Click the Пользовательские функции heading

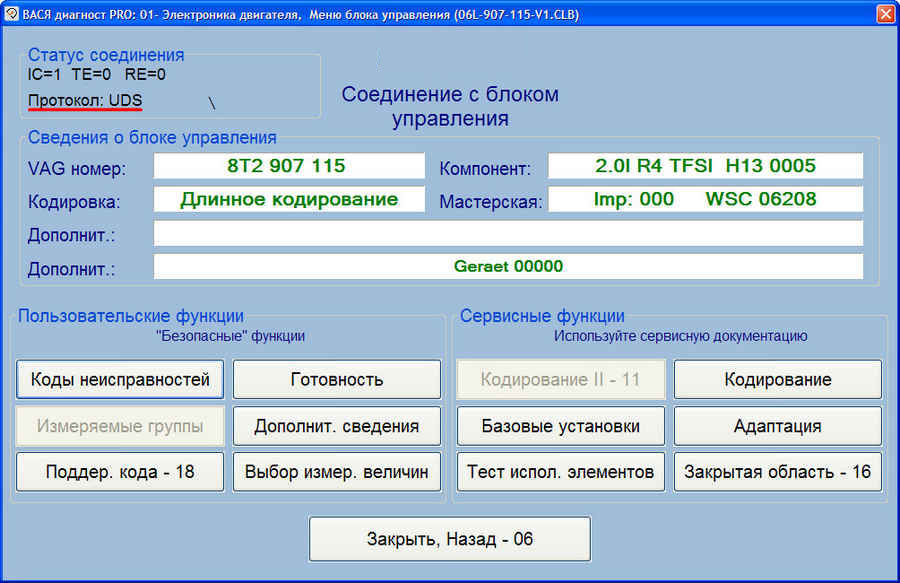[x=131, y=316]
